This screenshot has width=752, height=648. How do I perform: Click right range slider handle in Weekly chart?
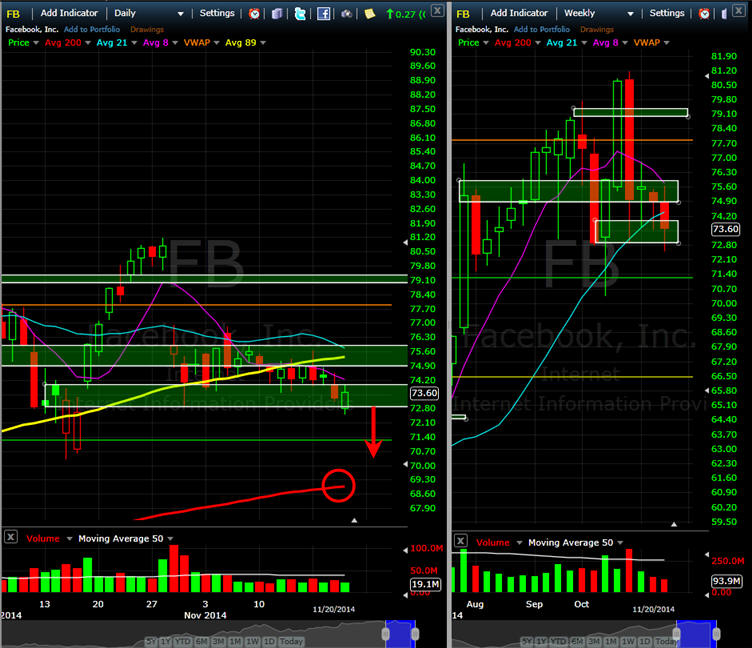click(x=716, y=634)
